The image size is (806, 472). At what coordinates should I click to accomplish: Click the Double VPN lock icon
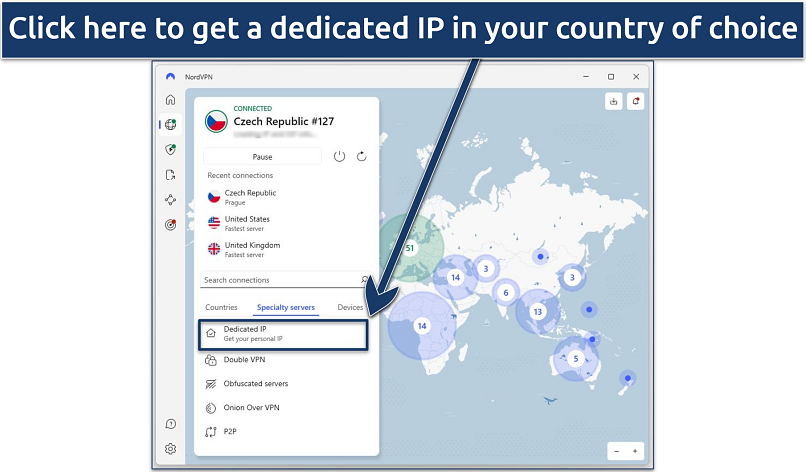point(211,360)
